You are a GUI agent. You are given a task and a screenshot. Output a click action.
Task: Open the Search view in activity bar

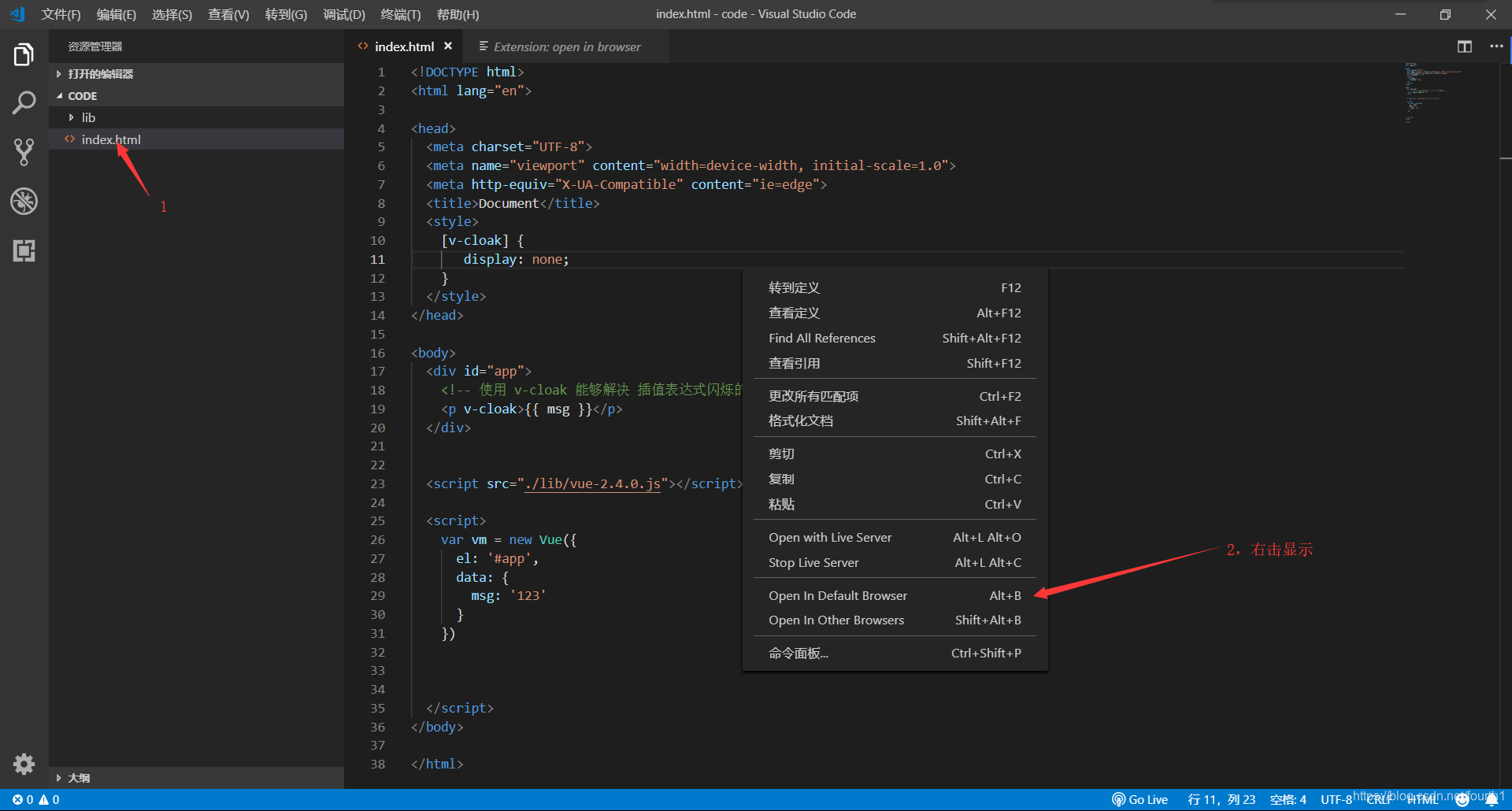[24, 103]
